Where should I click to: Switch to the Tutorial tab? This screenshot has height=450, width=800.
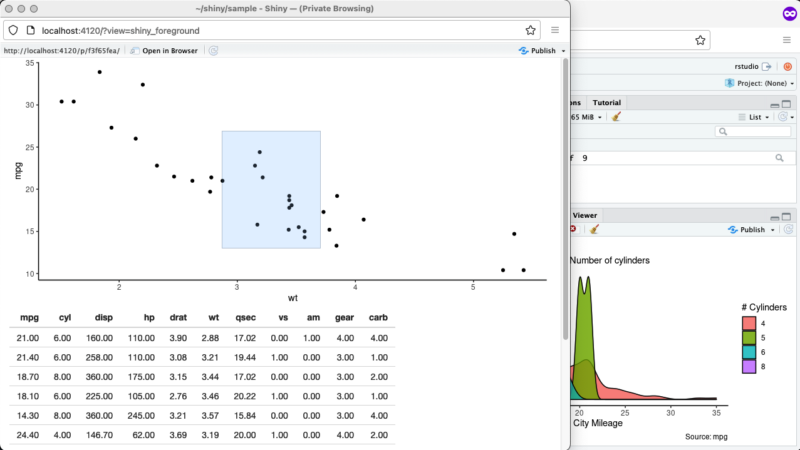coord(606,102)
